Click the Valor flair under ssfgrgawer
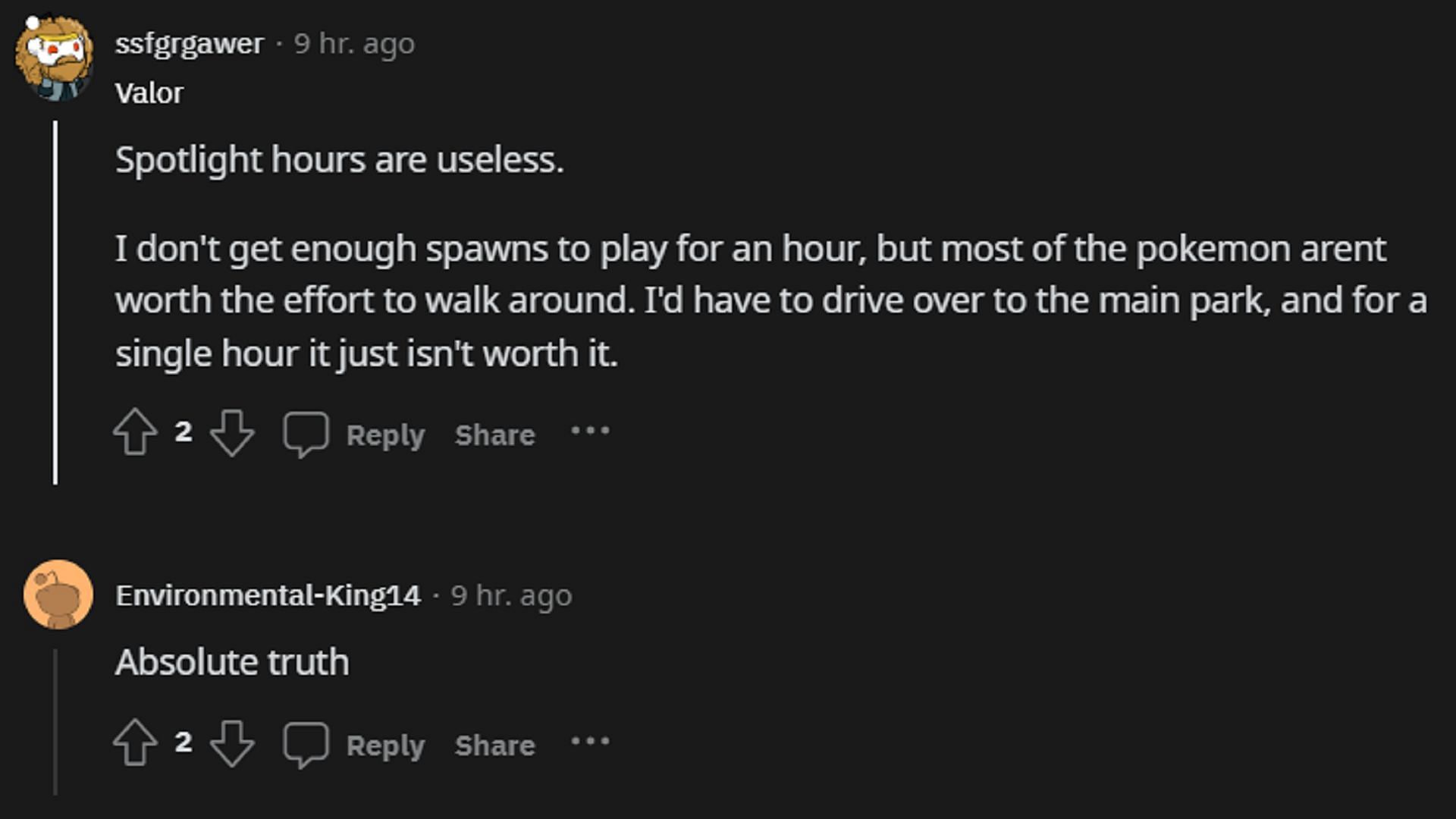 [149, 93]
